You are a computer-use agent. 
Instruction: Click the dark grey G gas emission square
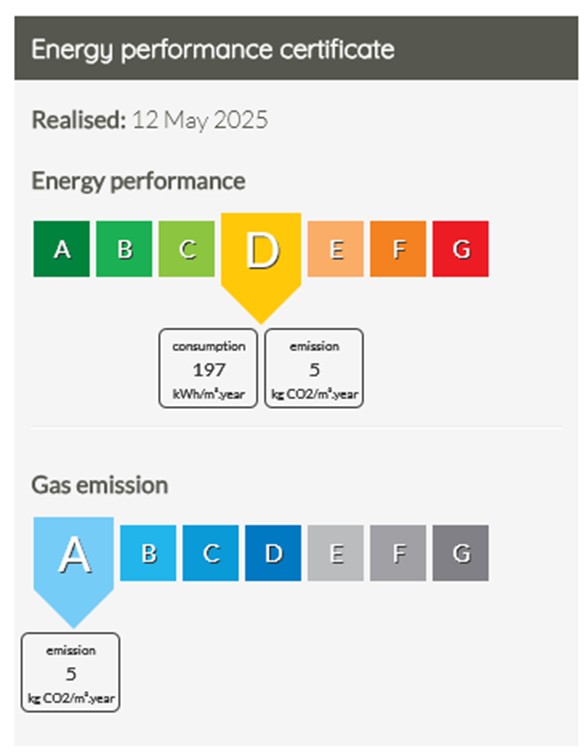click(x=461, y=553)
